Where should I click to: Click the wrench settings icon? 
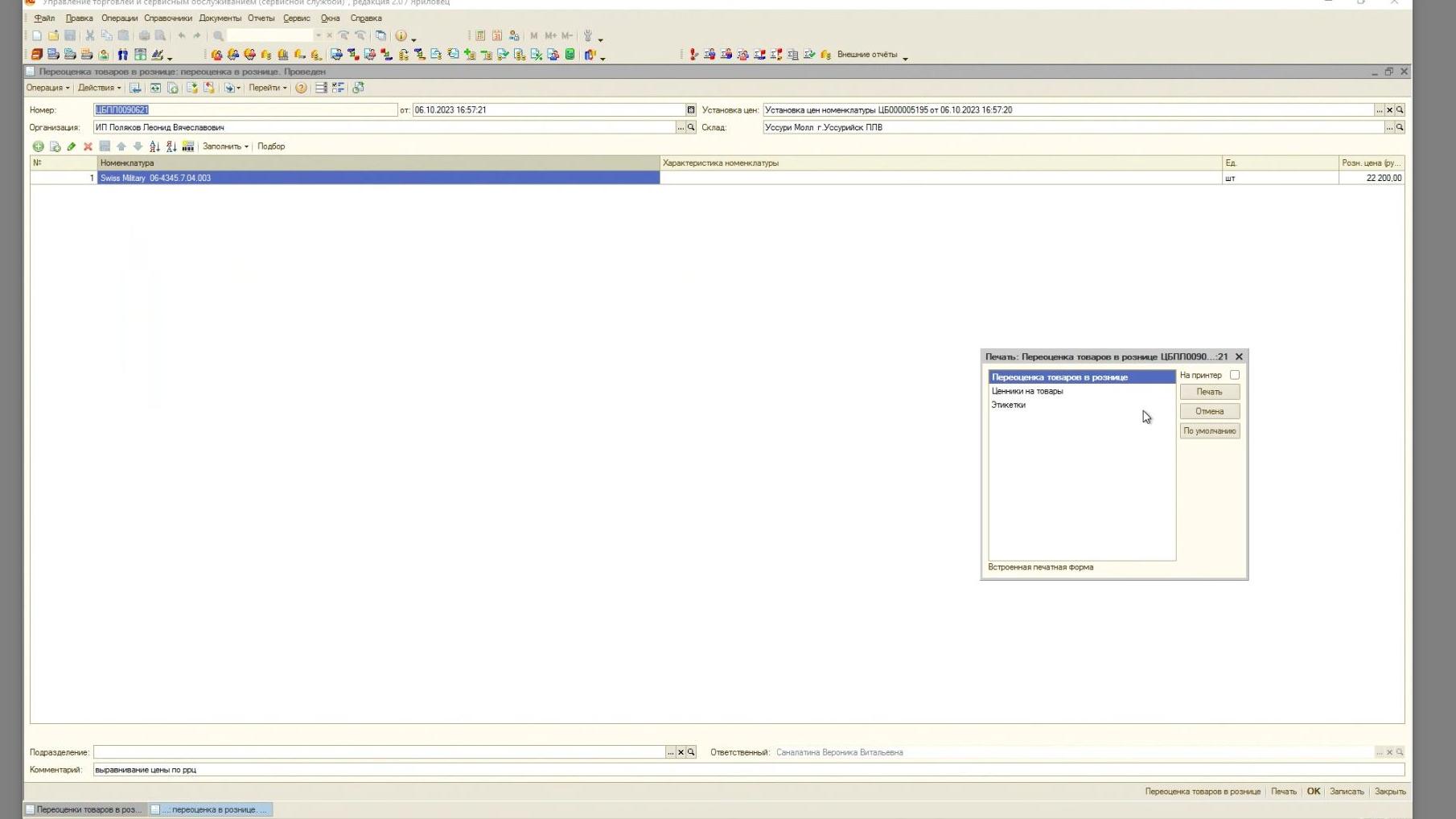pos(588,35)
